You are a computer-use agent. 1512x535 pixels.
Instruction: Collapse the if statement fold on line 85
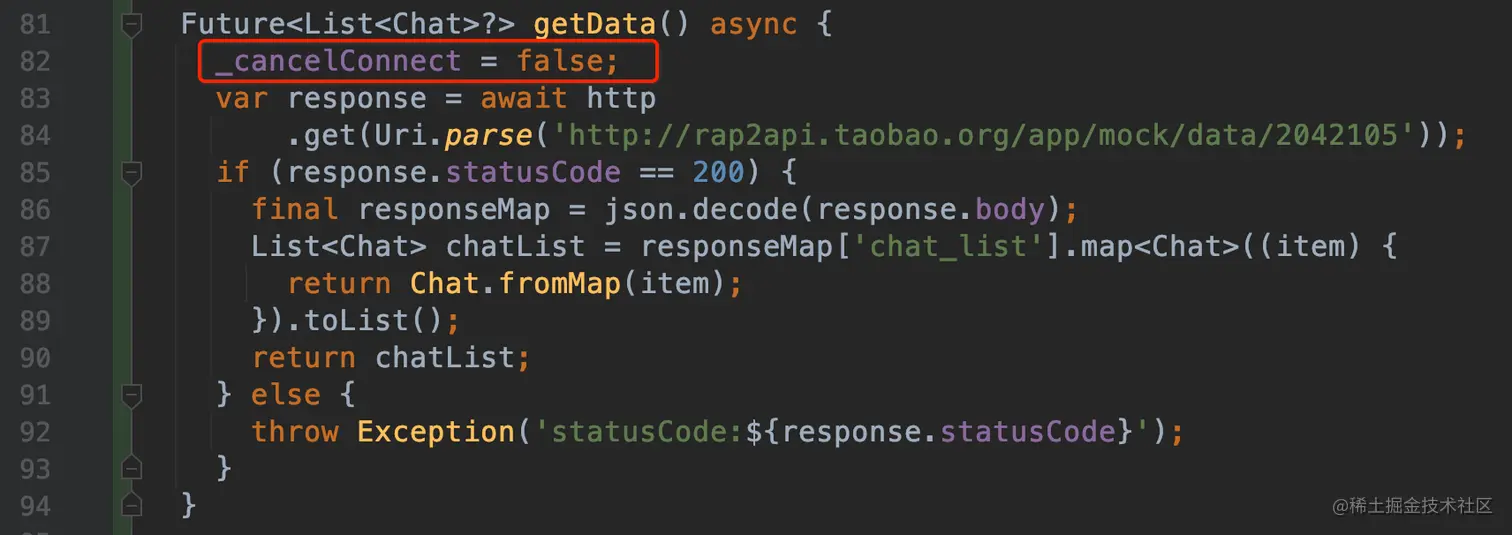coord(131,173)
